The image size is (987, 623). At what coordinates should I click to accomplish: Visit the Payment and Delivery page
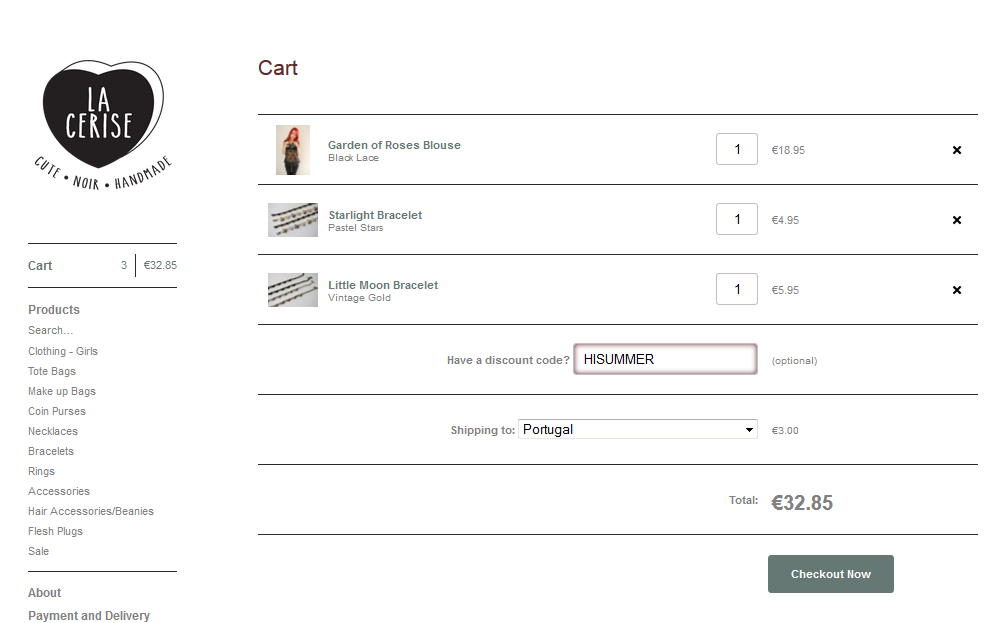[89, 616]
